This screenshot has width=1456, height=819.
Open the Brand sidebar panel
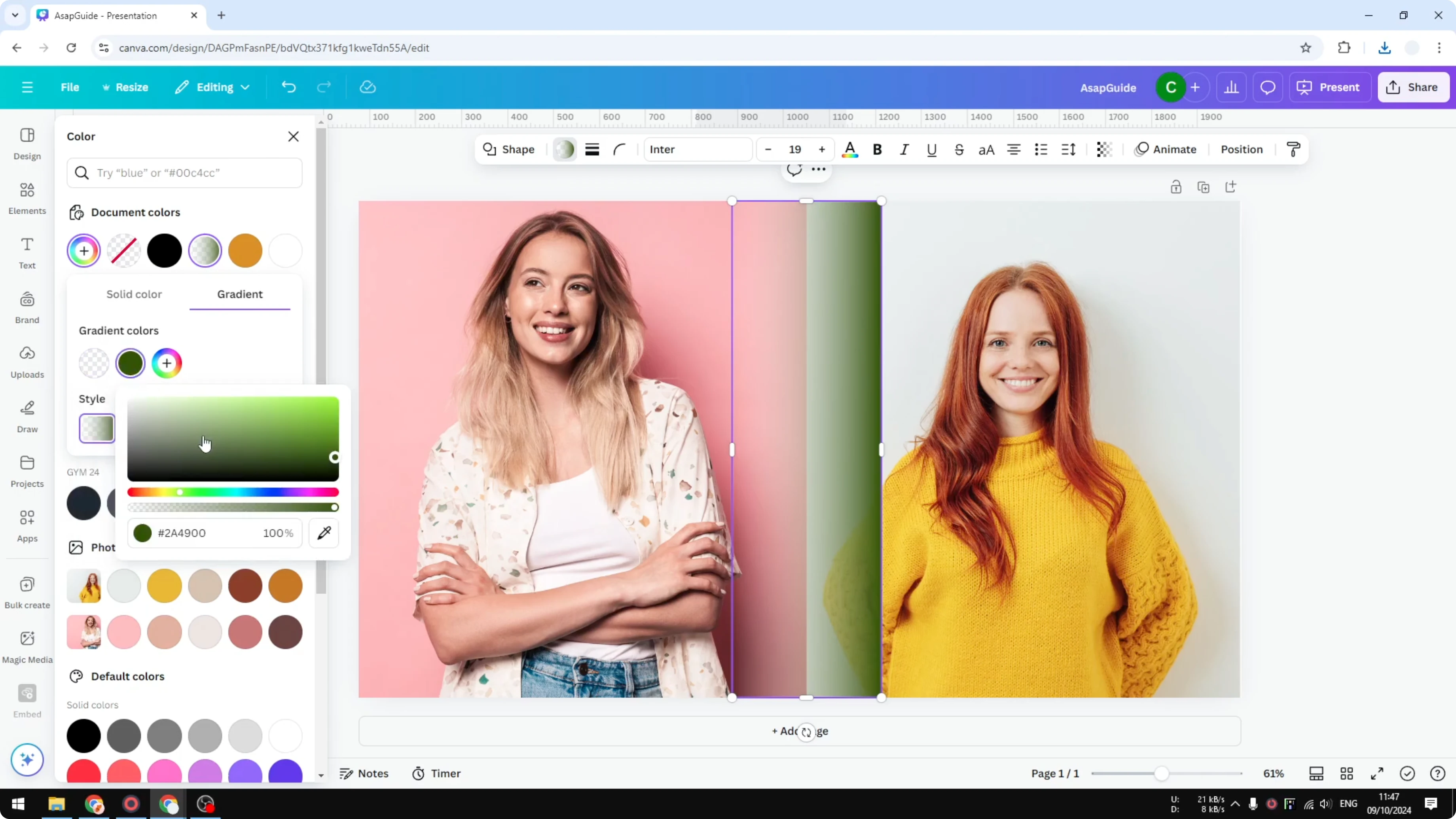pyautogui.click(x=27, y=307)
